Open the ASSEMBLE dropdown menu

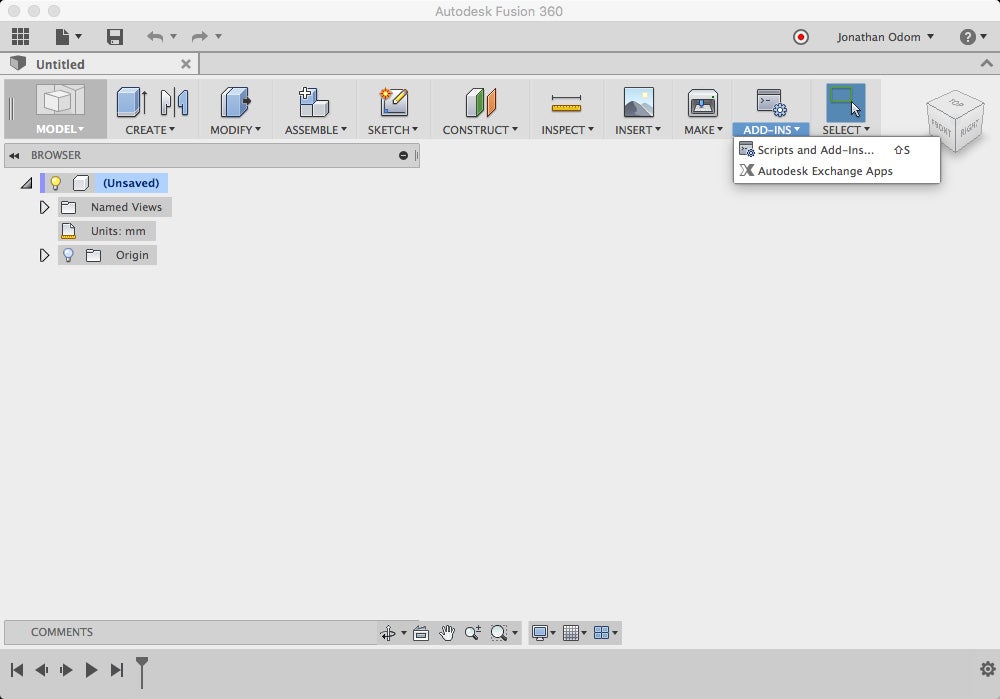(x=316, y=129)
